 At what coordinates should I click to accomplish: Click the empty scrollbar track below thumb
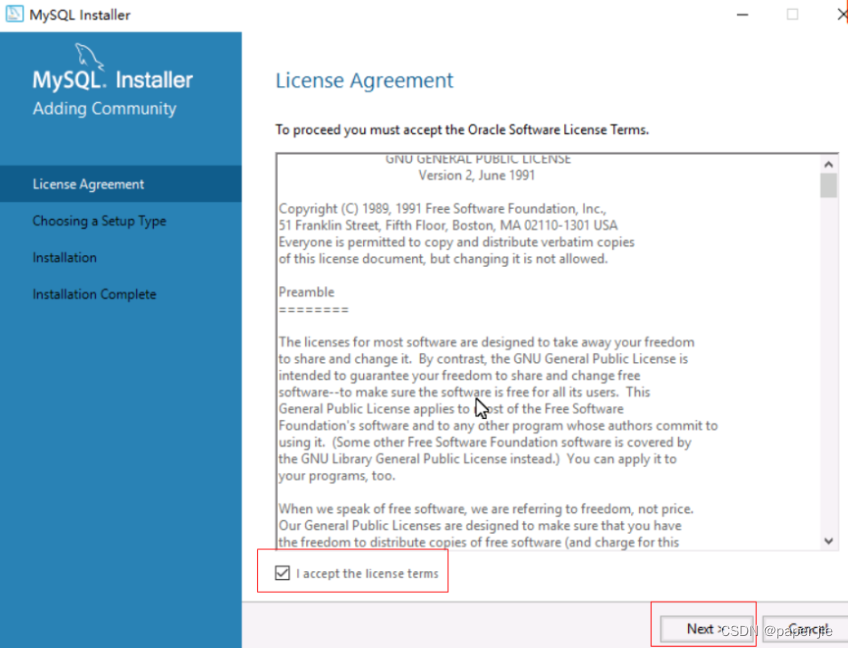click(829, 365)
